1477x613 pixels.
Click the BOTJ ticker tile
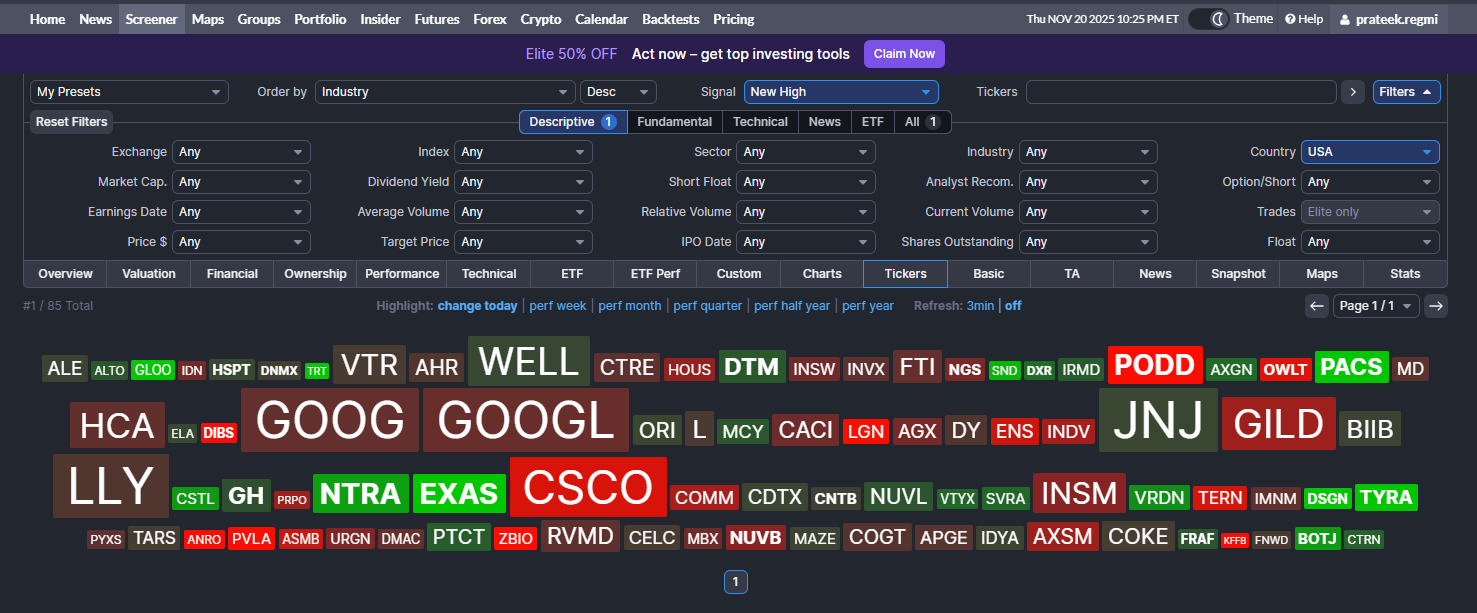coord(1317,538)
